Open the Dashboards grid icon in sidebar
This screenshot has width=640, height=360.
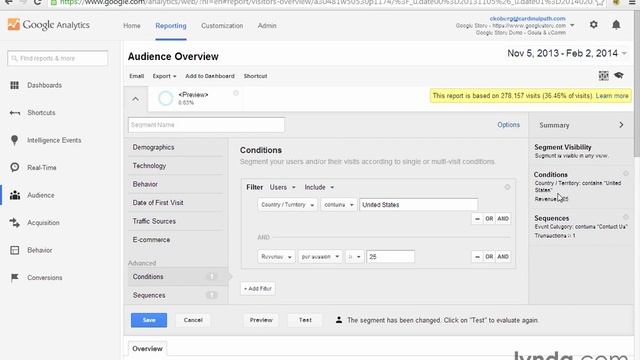(x=15, y=85)
